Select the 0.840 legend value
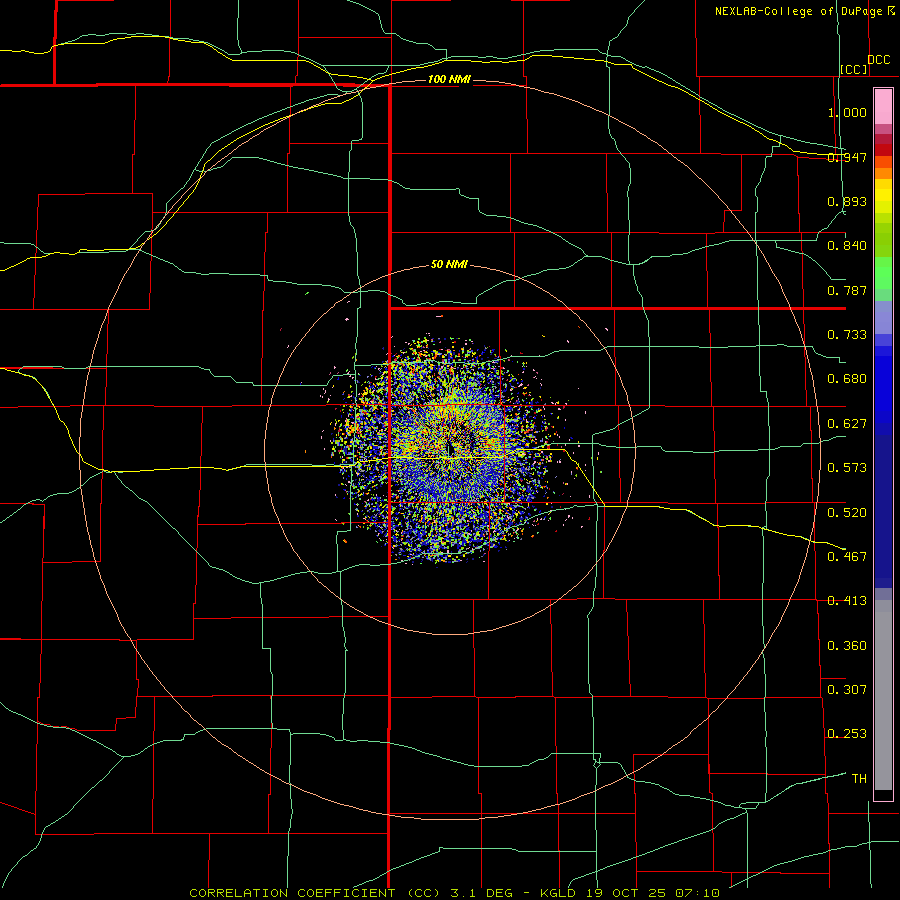Screen dimensions: 900x900 pyautogui.click(x=847, y=246)
